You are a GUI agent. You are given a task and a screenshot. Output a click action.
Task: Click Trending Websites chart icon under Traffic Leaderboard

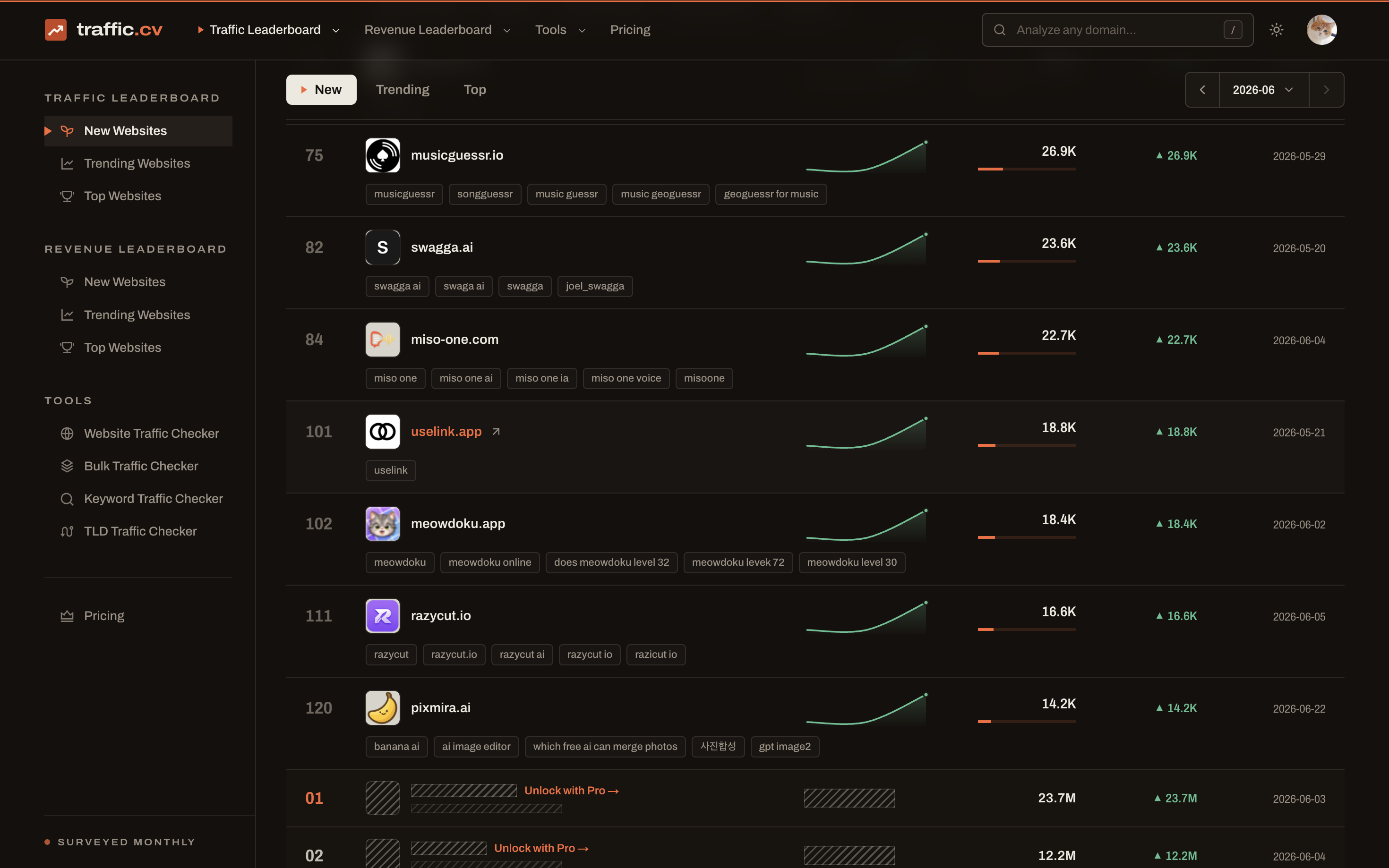pyautogui.click(x=67, y=163)
